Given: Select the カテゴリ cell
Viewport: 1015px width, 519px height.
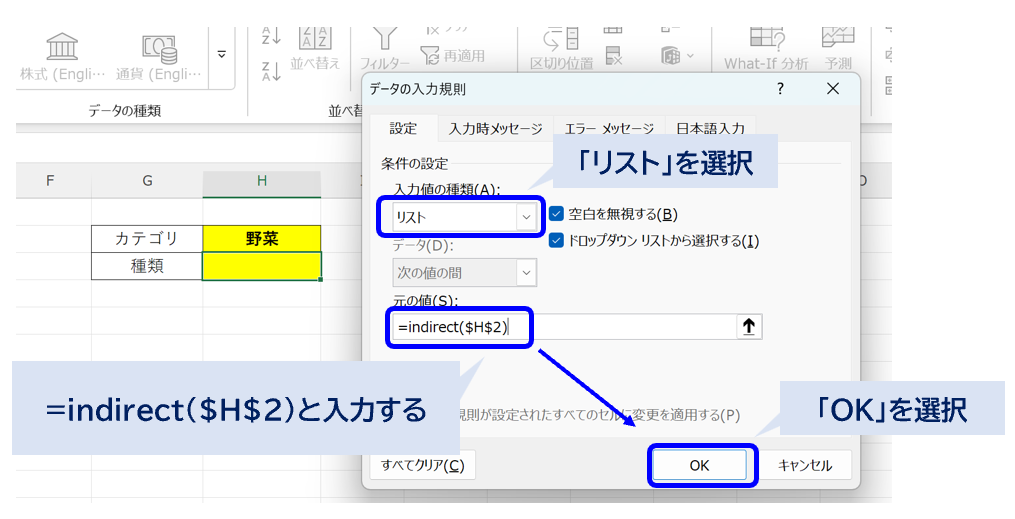Looking at the screenshot, I should click(147, 239).
